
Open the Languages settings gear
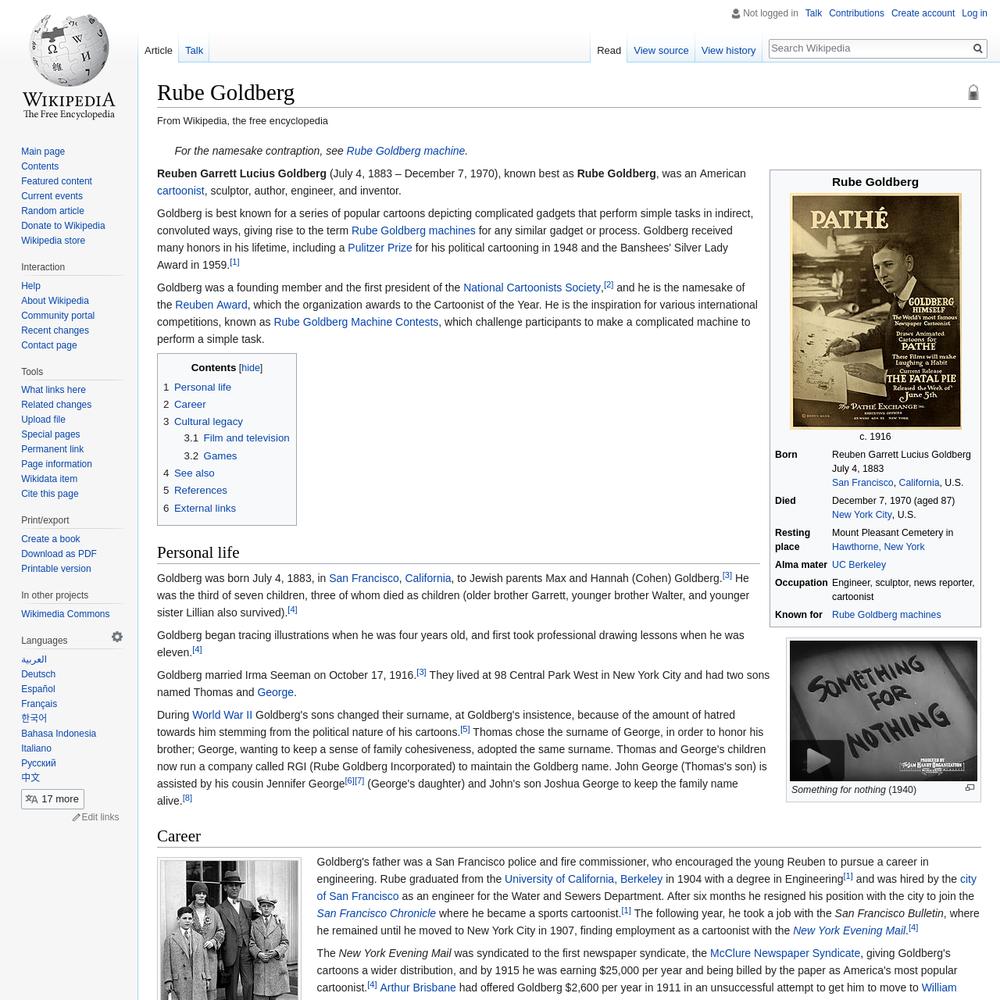click(x=117, y=637)
